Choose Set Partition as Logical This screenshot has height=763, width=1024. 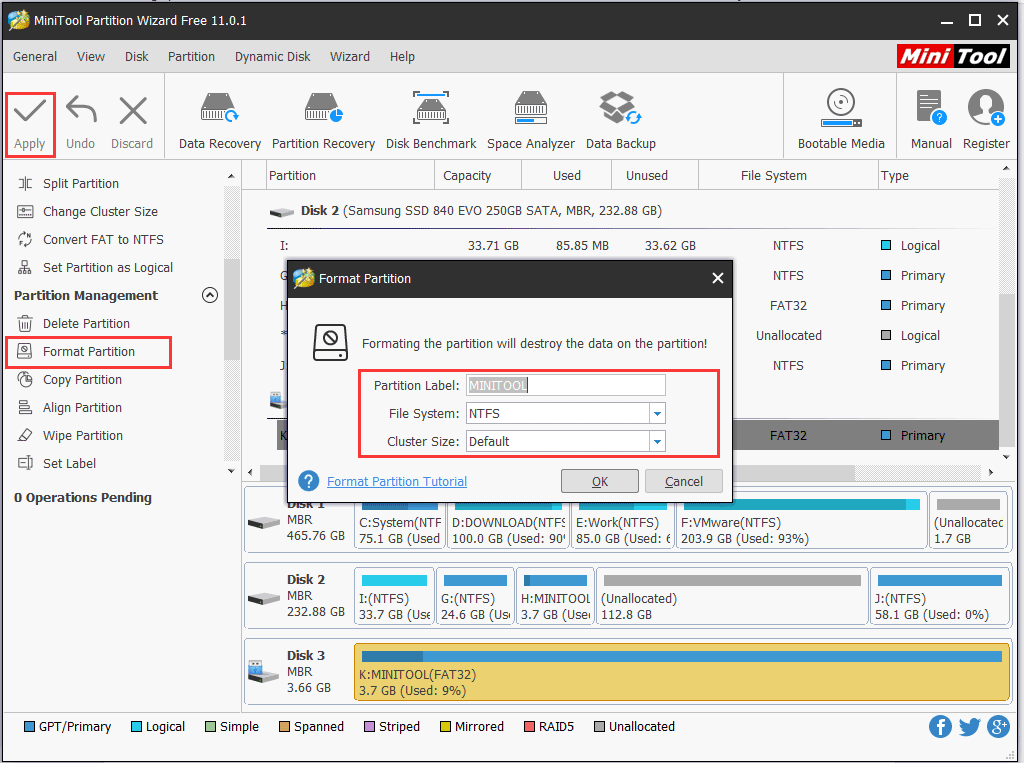pos(108,268)
